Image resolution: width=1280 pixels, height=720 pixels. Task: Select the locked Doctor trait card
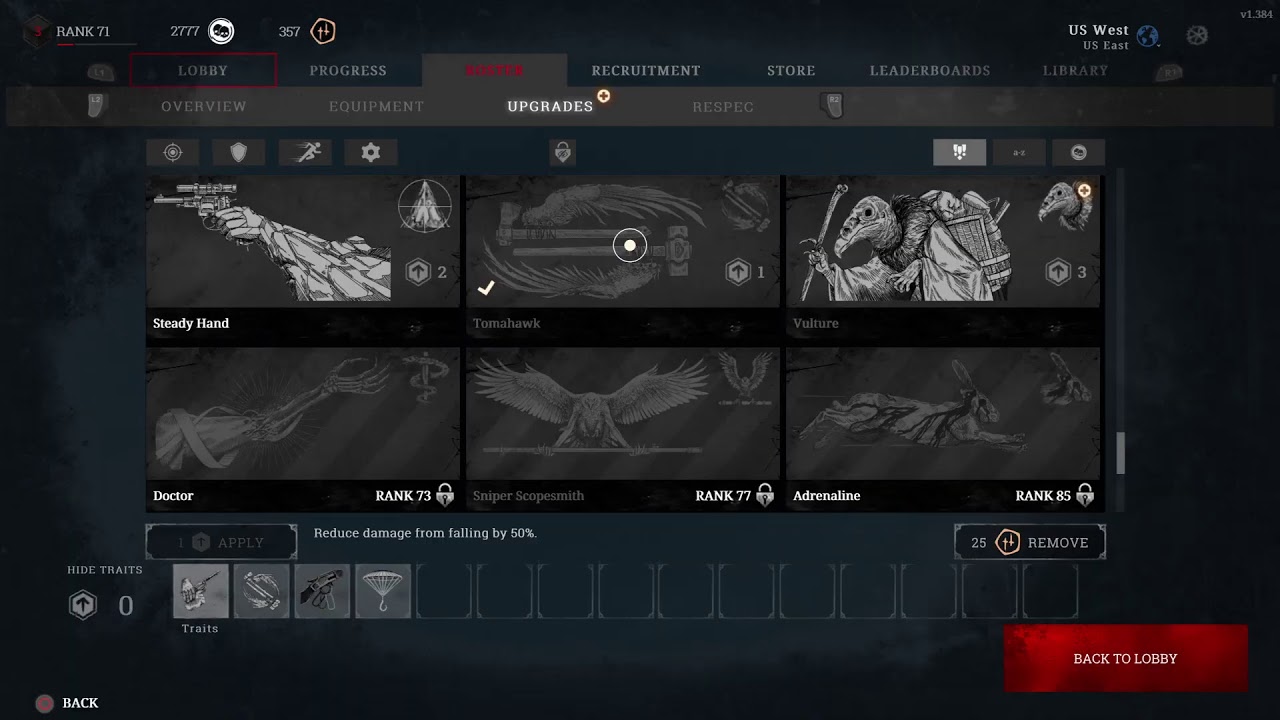tap(303, 429)
